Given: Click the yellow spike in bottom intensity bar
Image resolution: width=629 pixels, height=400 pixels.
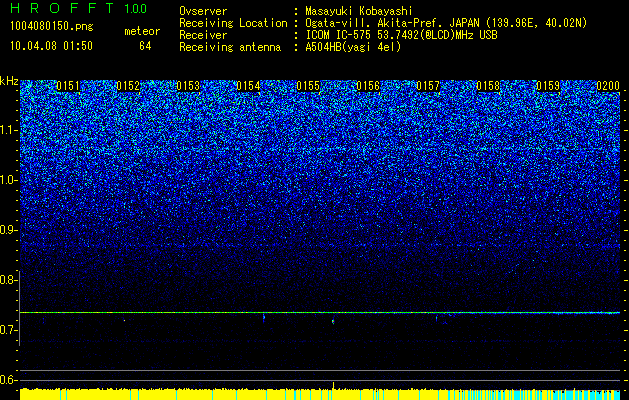Looking at the screenshot, I should [333, 386].
